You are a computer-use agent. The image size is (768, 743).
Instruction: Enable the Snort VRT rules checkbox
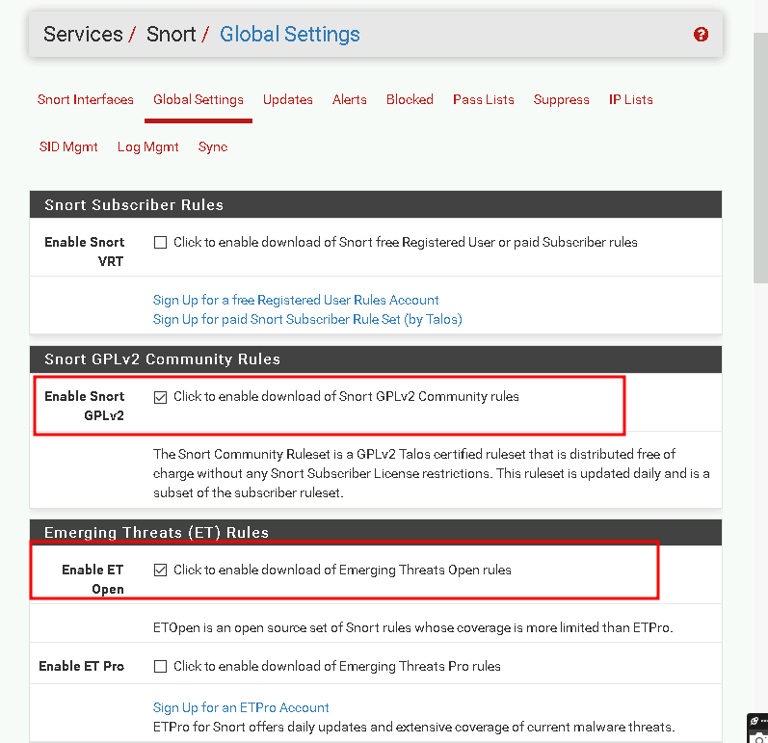point(160,242)
